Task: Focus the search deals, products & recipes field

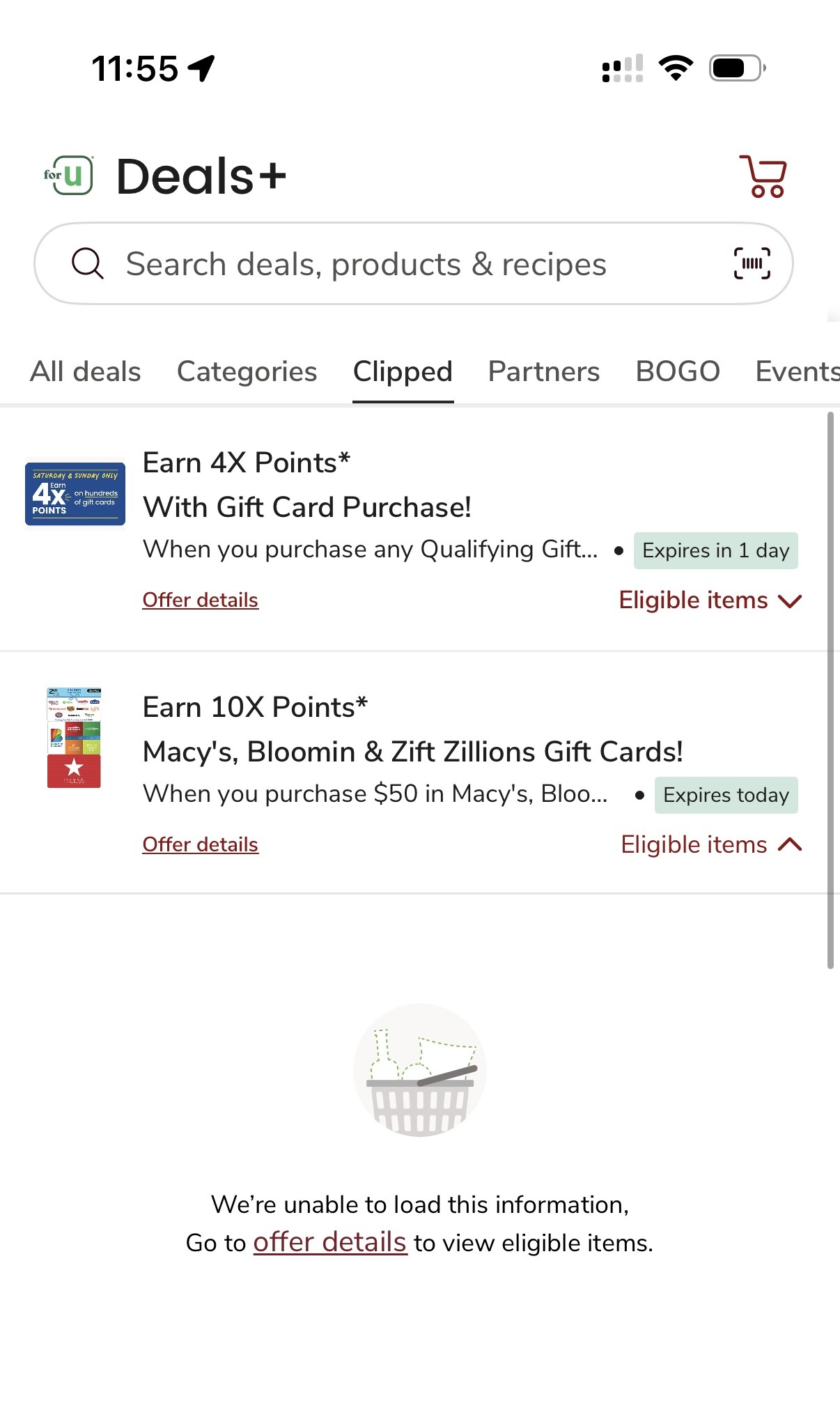Action: pyautogui.click(x=411, y=264)
